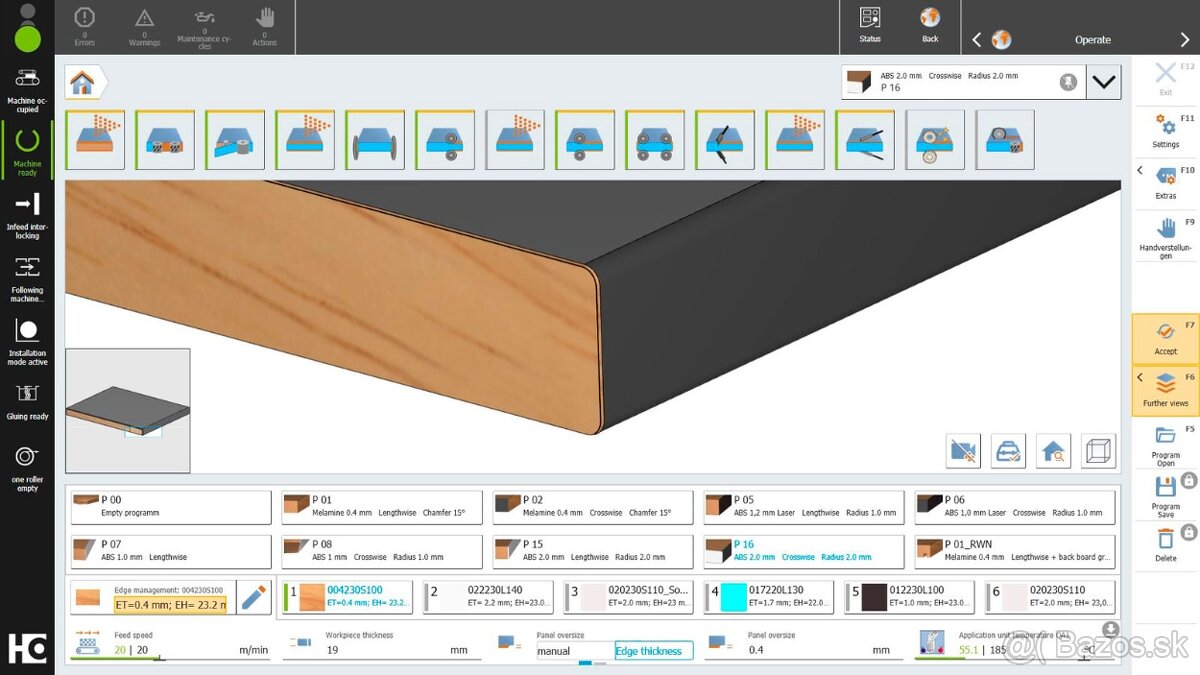
Task: Click the pencil edit icon for edge management
Action: [254, 597]
